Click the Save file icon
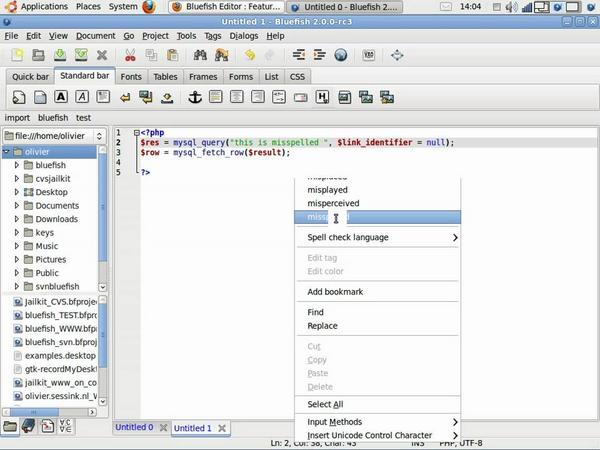This screenshot has height=450, width=600. click(60, 55)
